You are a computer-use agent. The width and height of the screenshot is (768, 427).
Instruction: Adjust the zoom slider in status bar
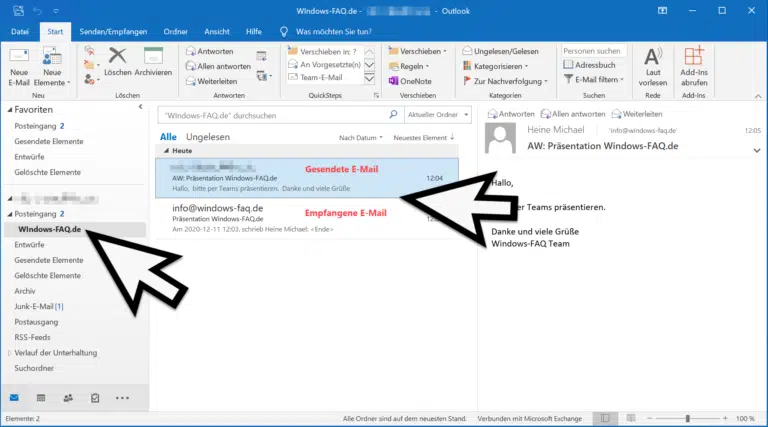(x=687, y=417)
